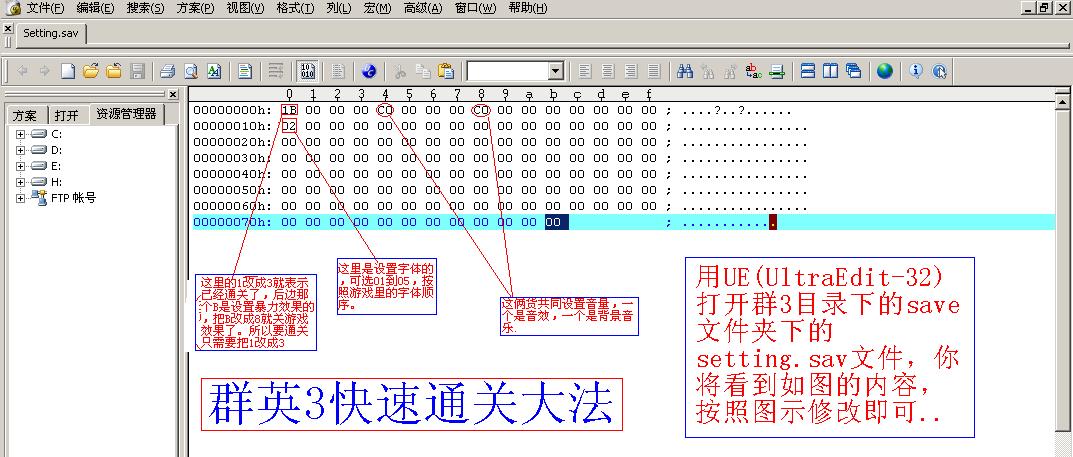Viewport: 1073px width, 457px height.
Task: Expand the E: drive node
Action: [x=21, y=166]
